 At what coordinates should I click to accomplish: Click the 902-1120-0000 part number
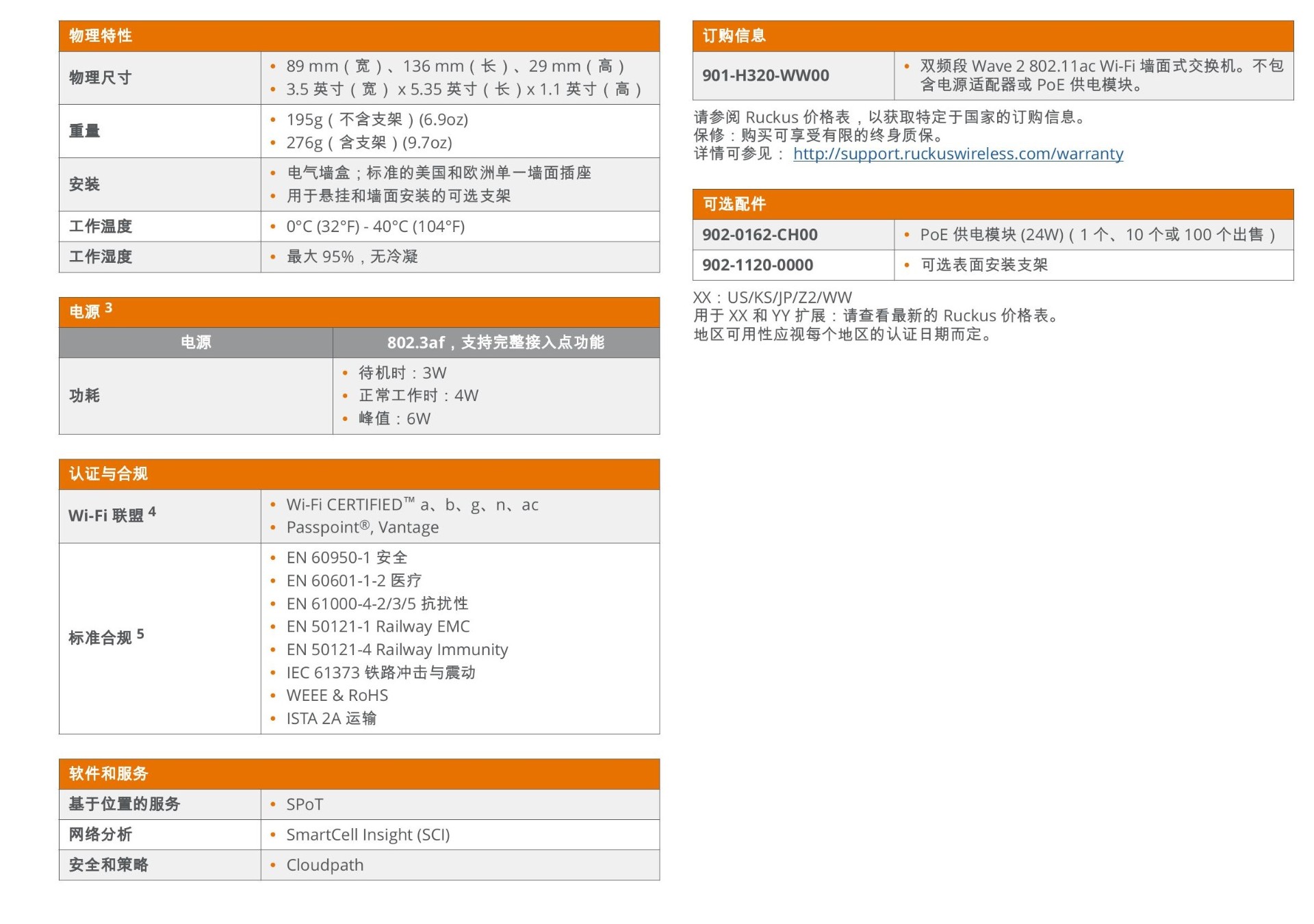pyautogui.click(x=758, y=265)
